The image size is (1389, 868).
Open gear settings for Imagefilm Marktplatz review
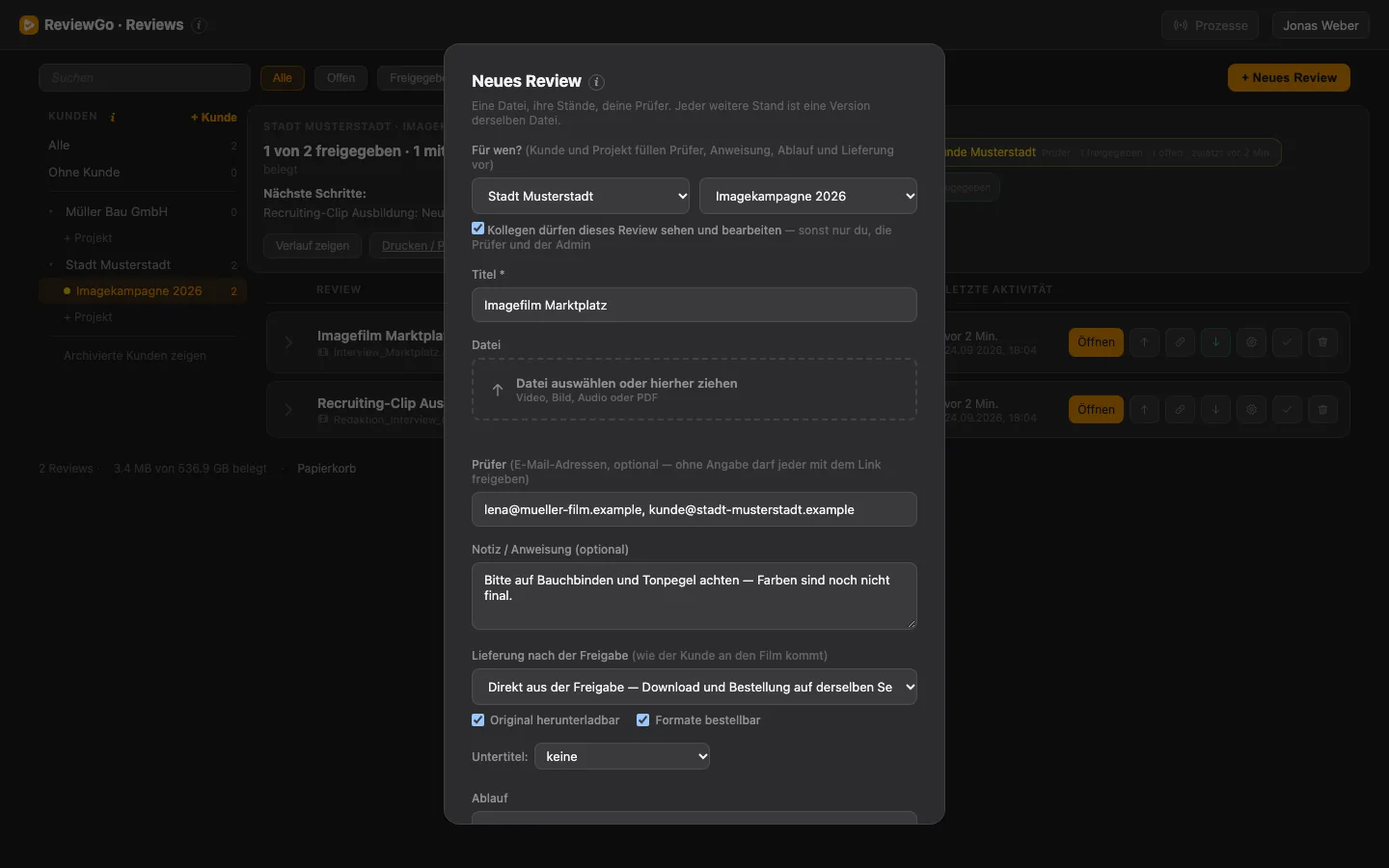tap(1251, 342)
